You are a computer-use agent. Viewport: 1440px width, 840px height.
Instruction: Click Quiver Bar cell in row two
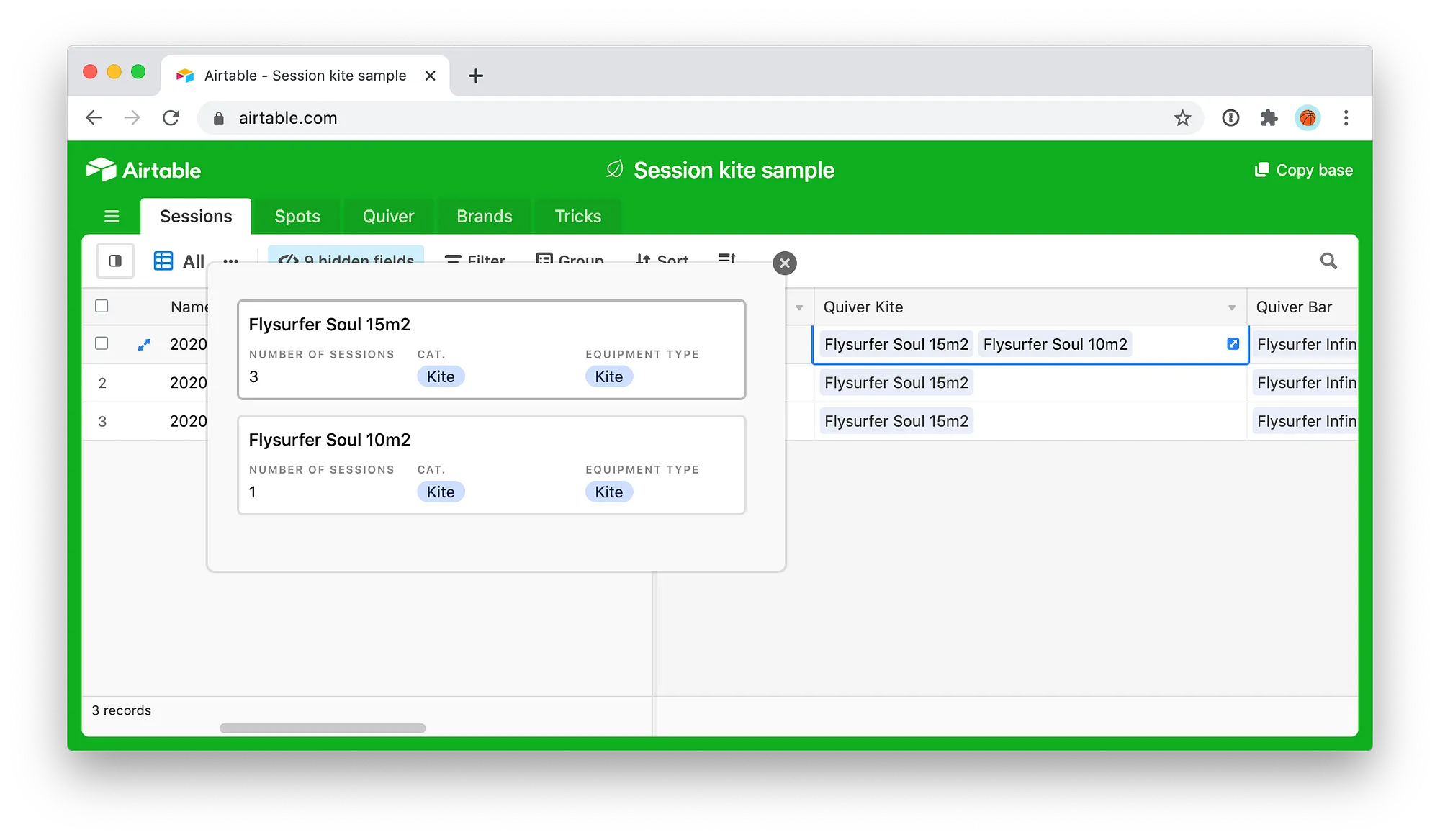point(1303,383)
